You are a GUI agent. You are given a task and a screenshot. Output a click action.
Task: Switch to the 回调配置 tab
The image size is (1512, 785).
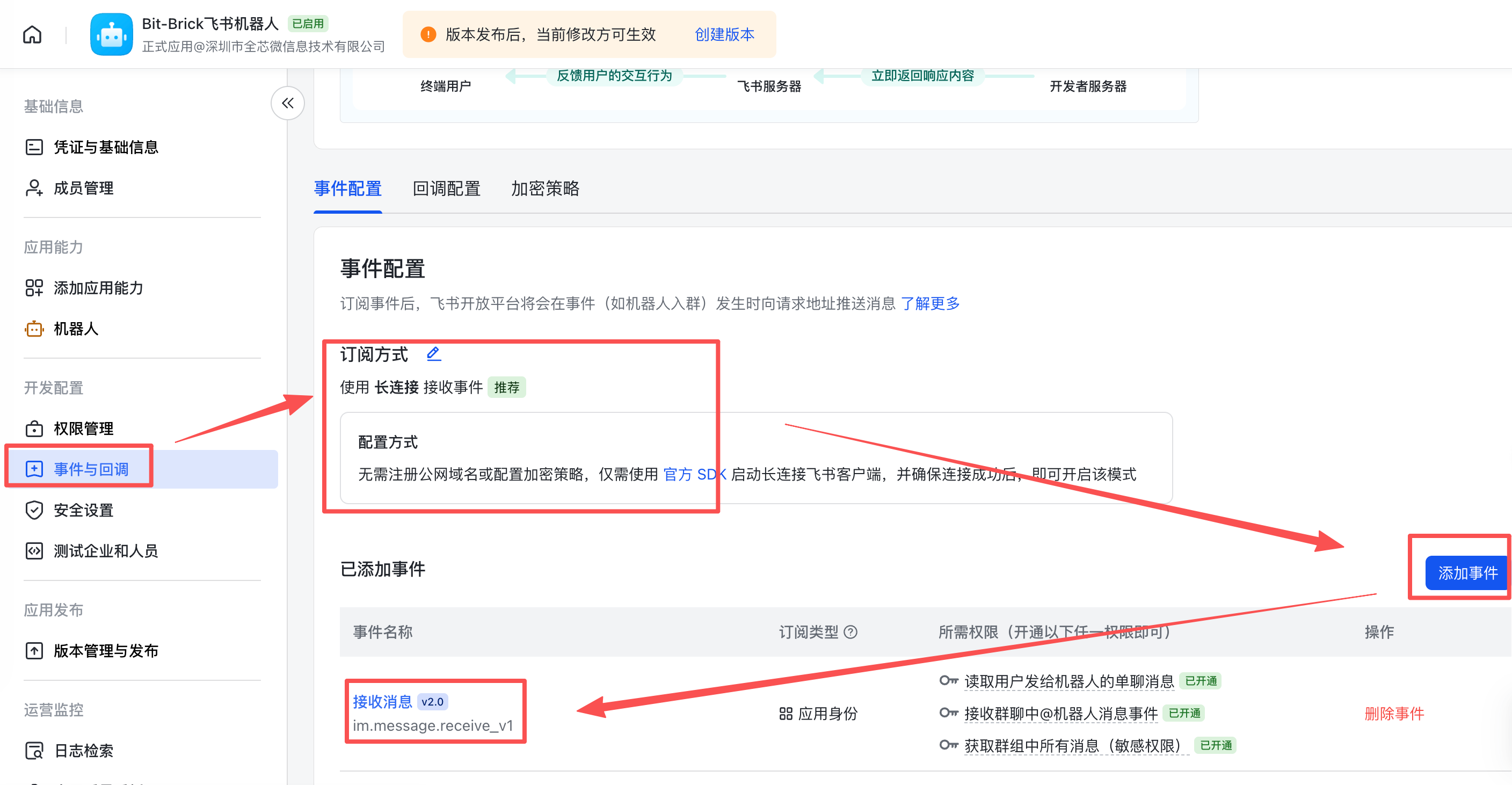[x=446, y=188]
